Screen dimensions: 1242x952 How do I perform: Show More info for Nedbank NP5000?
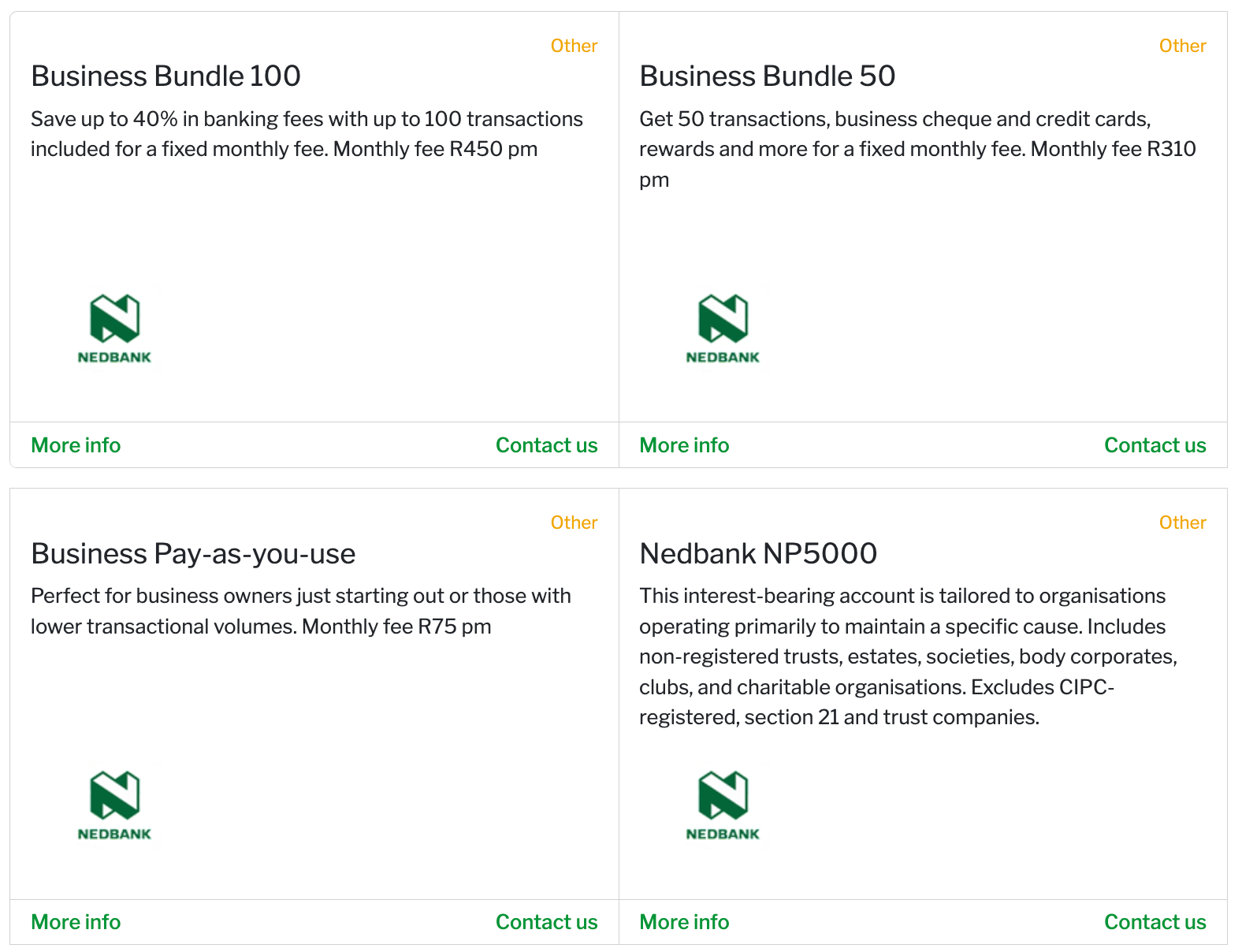click(x=684, y=922)
